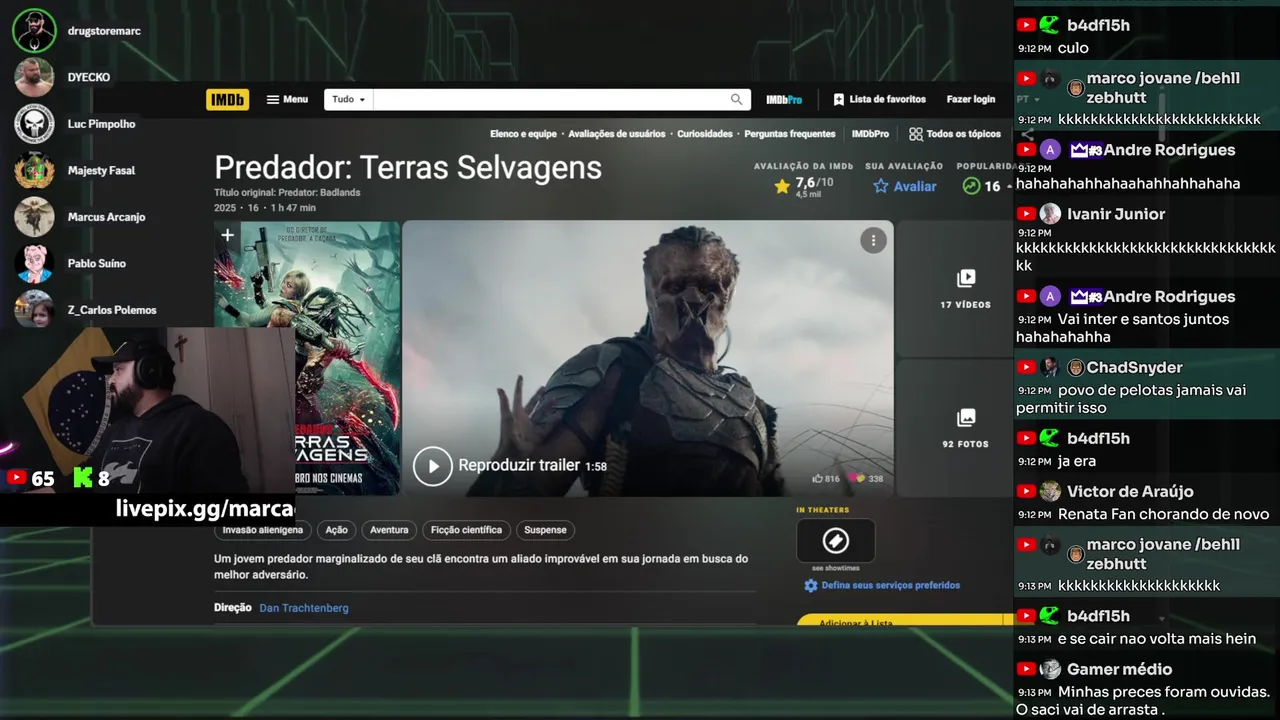The width and height of the screenshot is (1280, 720).
Task: Open Lista de favoritos
Action: [879, 100]
